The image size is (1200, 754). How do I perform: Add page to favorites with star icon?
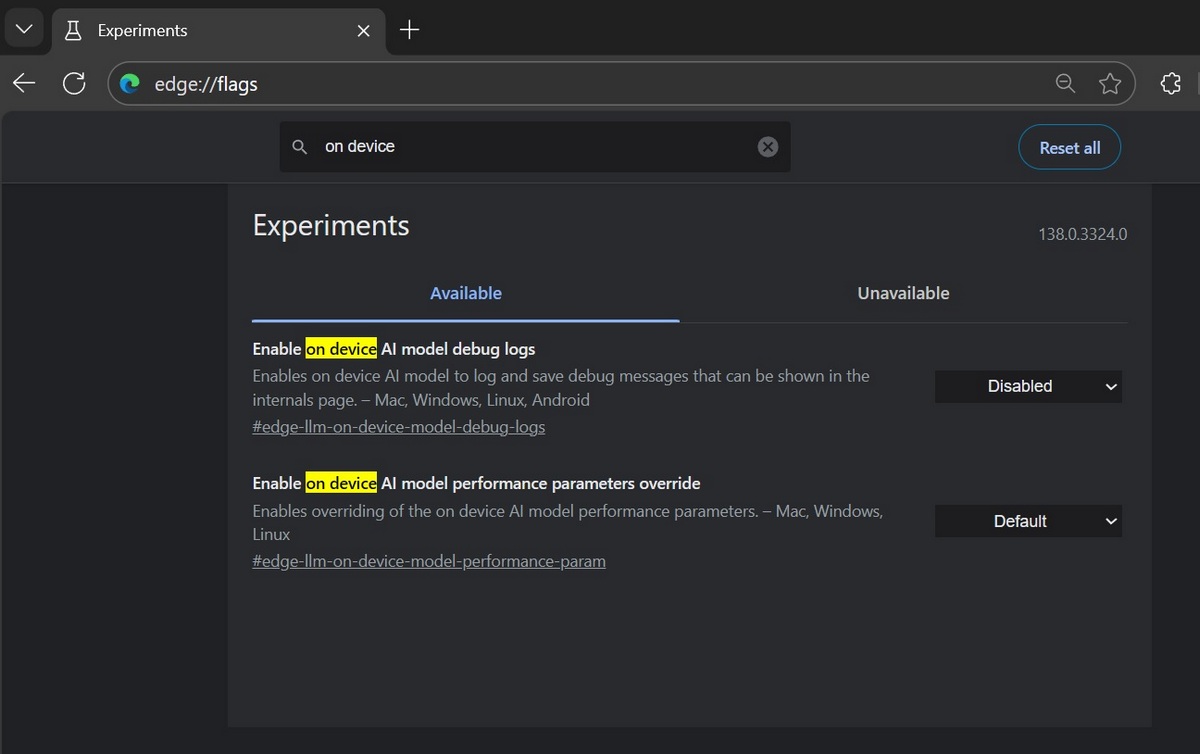click(x=1109, y=84)
